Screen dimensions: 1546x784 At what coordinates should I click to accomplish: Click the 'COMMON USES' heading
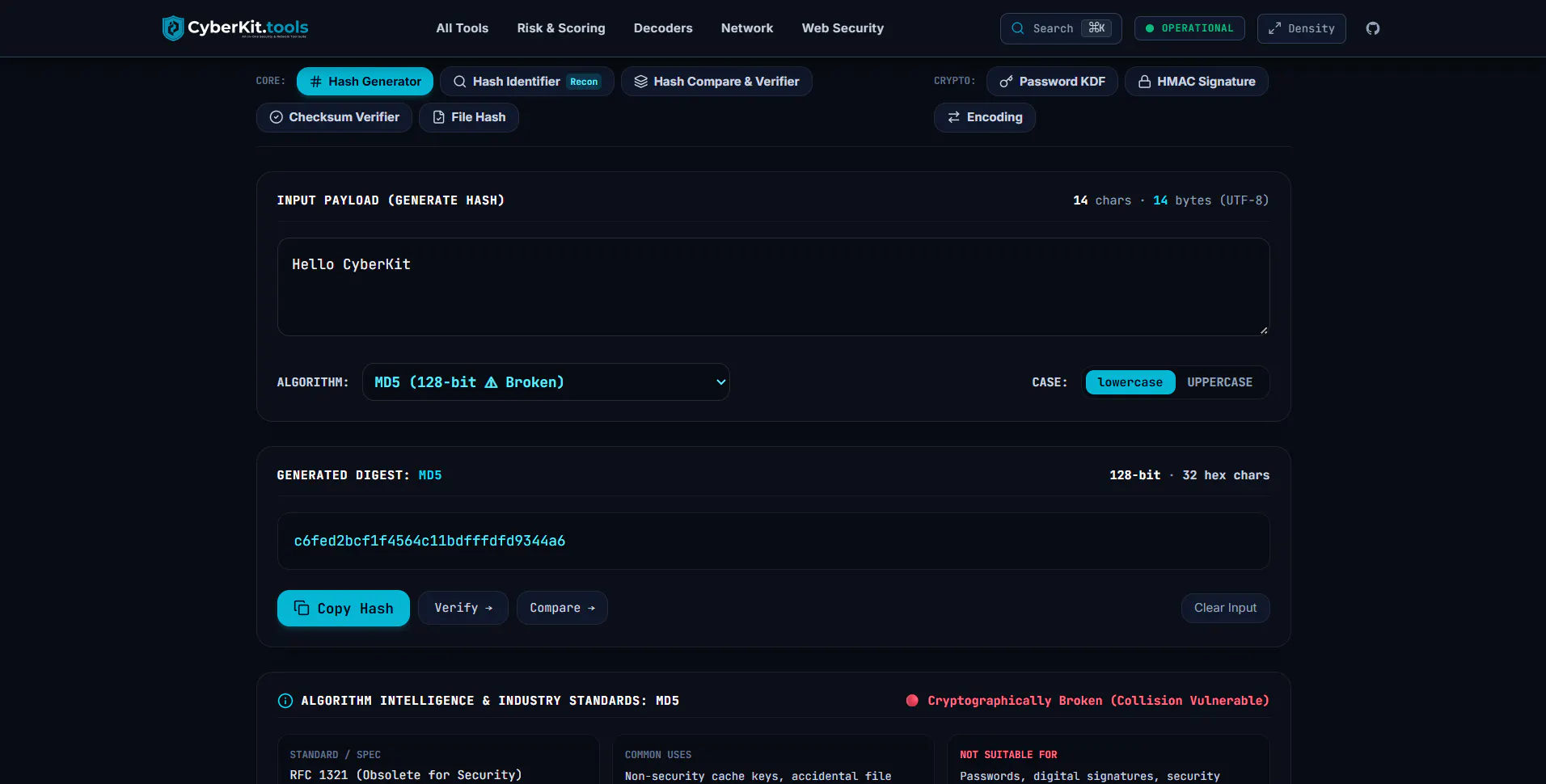658,755
